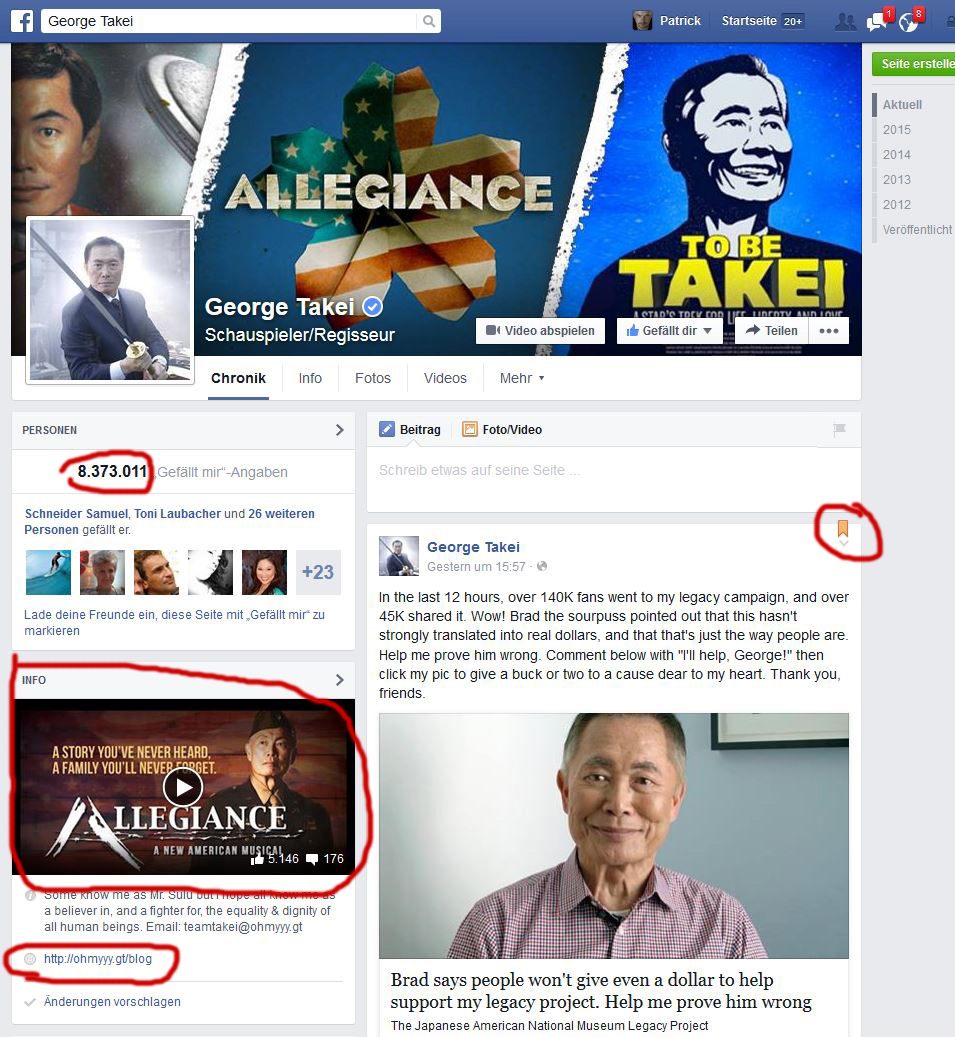
Task: Click the comment count 176 on video
Action: pyautogui.click(x=325, y=858)
